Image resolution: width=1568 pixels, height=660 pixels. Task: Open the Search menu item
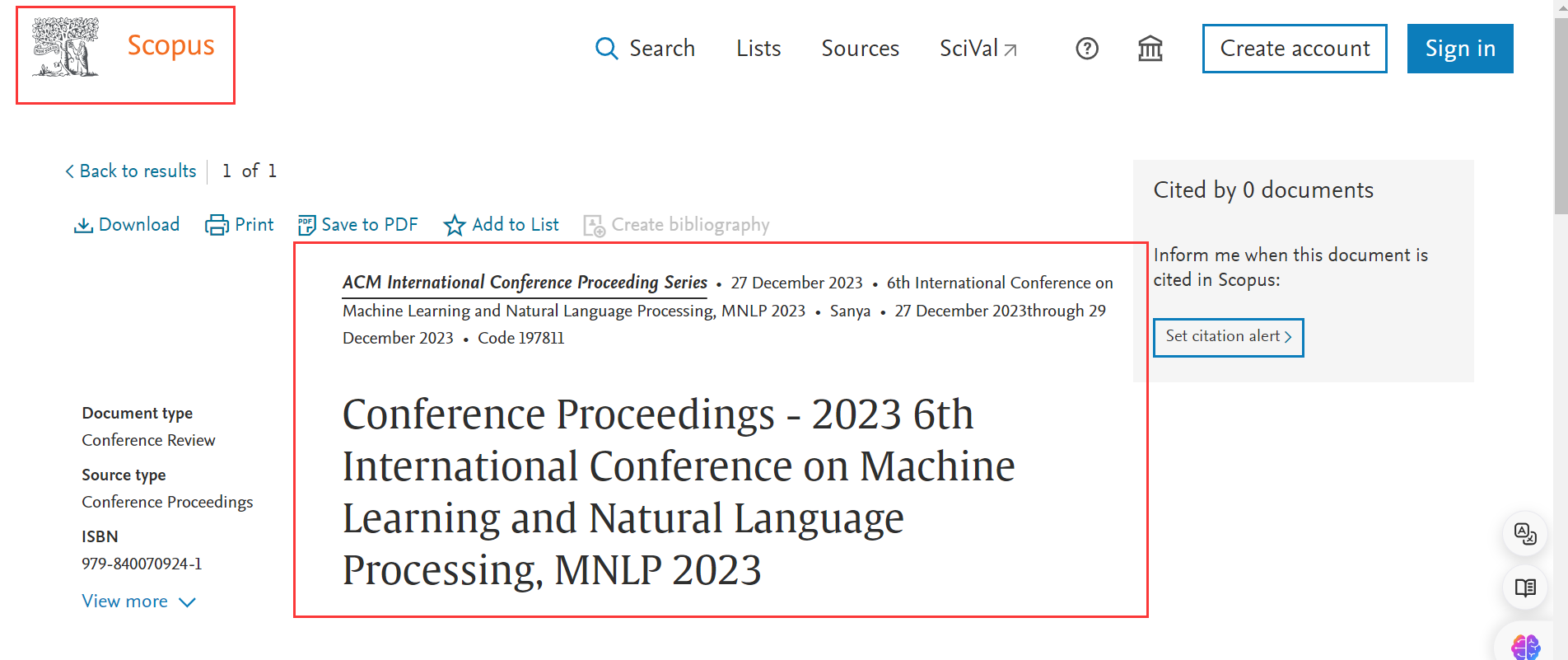click(646, 49)
